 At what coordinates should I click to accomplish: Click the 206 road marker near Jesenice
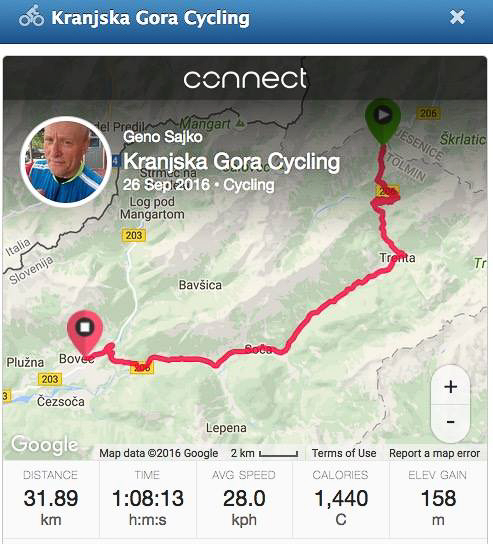428,113
